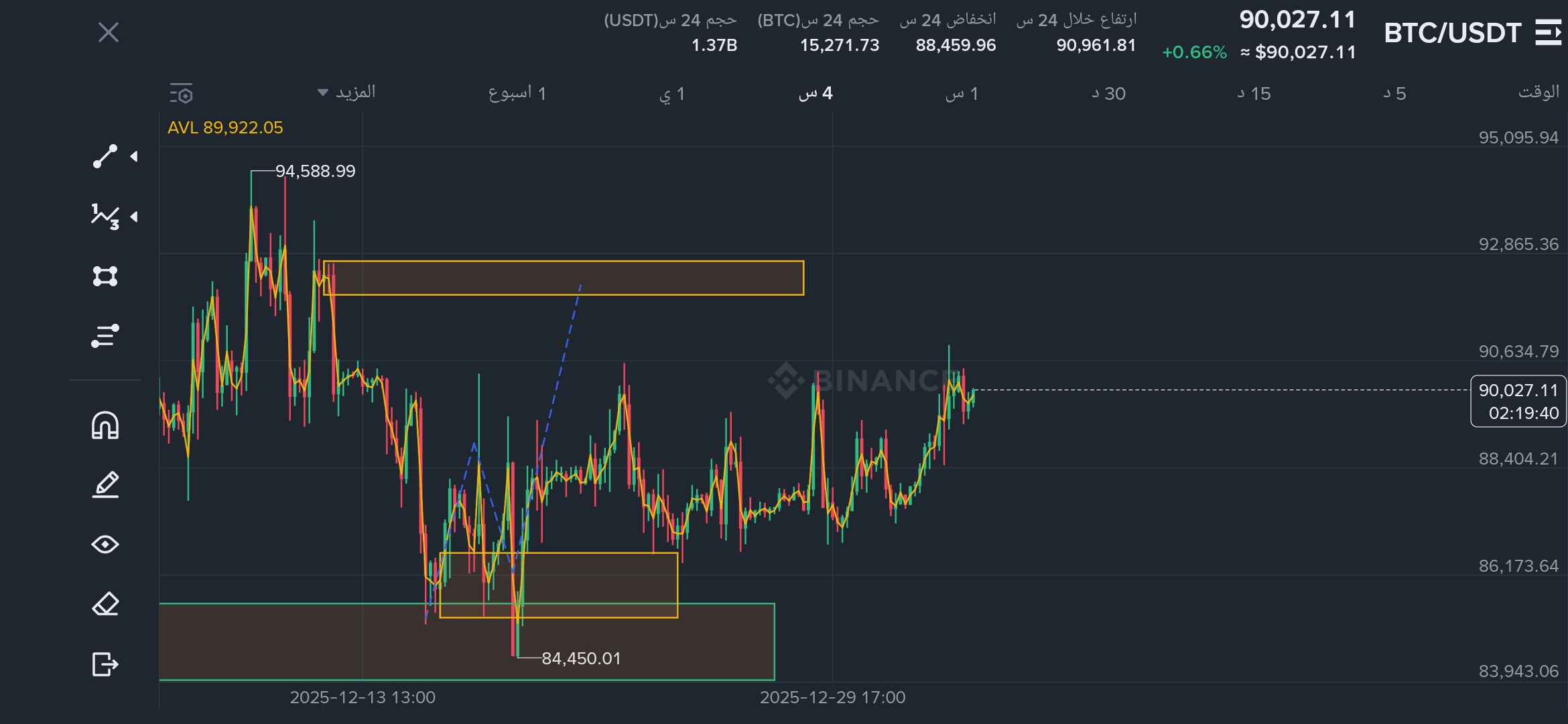Select the trend line drawing tool
1568x724 pixels.
click(x=105, y=156)
